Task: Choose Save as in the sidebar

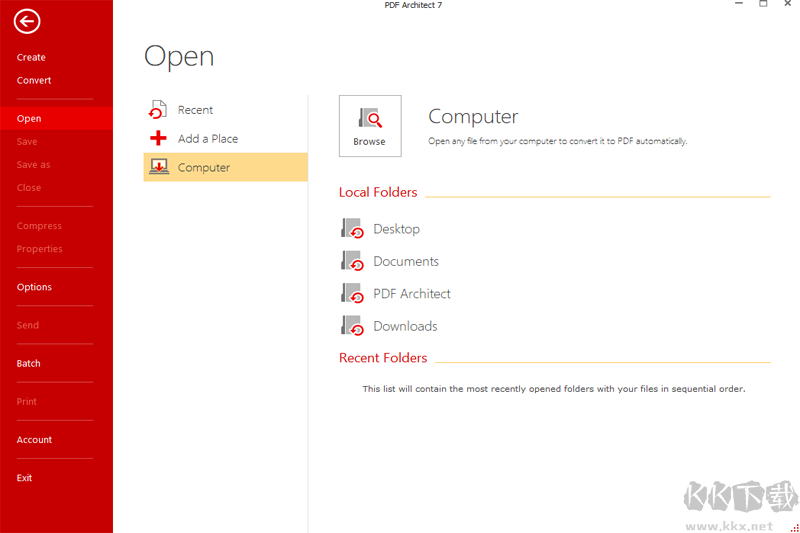Action: pyautogui.click(x=33, y=164)
